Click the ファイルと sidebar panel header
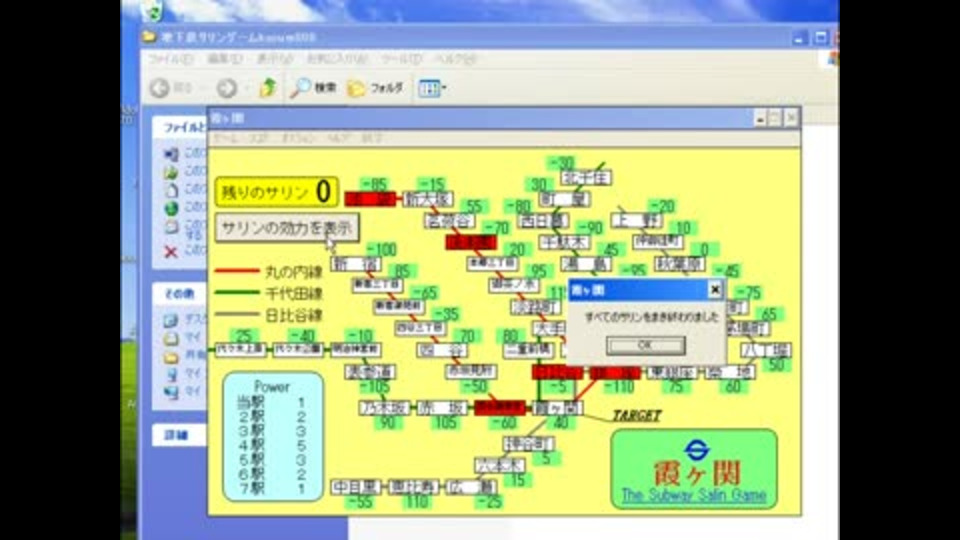Screen dimensions: 960x540 click(179, 127)
